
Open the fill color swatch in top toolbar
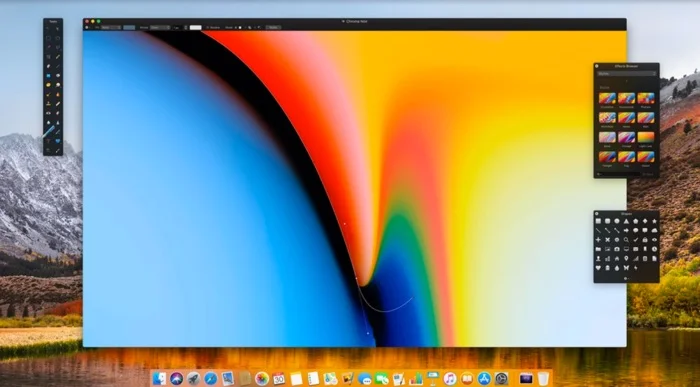[x=129, y=27]
